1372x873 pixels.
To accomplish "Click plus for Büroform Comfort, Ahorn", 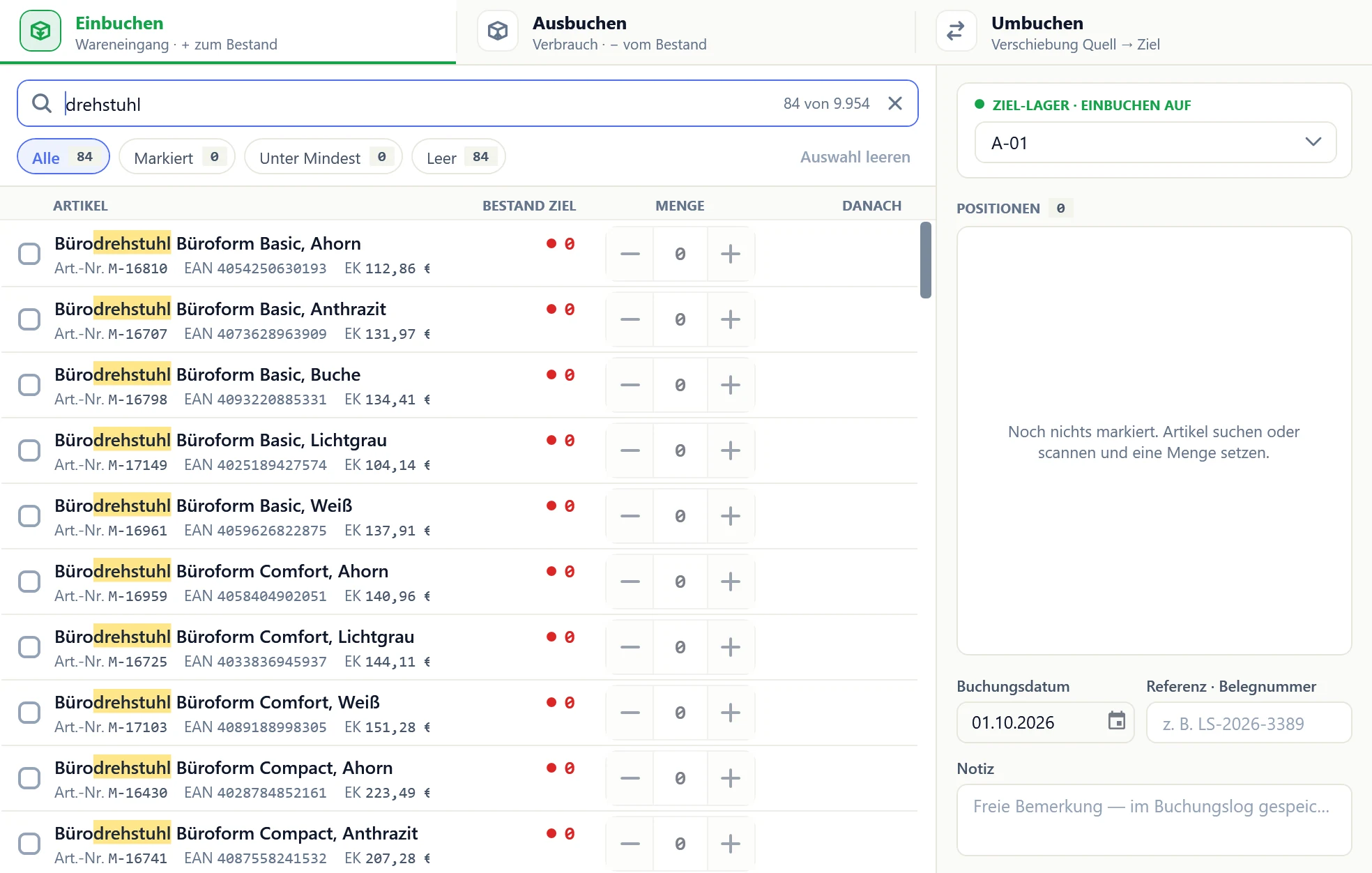I will point(731,582).
